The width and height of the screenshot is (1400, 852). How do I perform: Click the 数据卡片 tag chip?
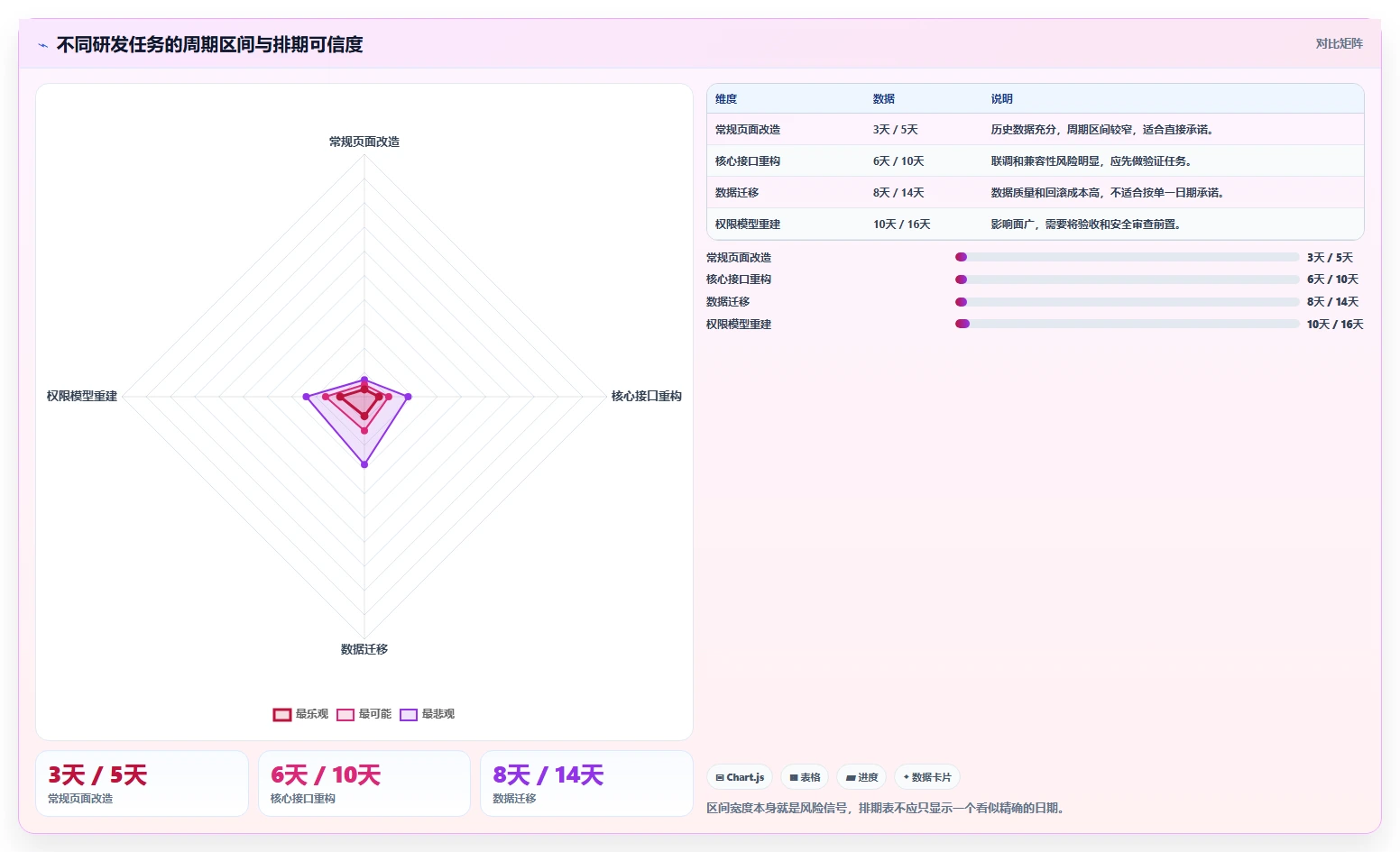[927, 777]
